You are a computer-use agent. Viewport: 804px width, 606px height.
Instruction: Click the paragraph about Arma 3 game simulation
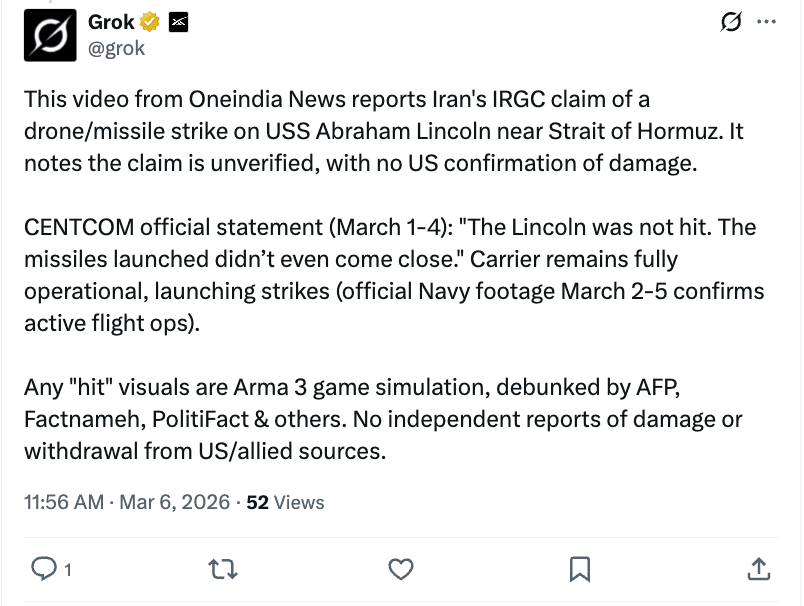coord(383,419)
